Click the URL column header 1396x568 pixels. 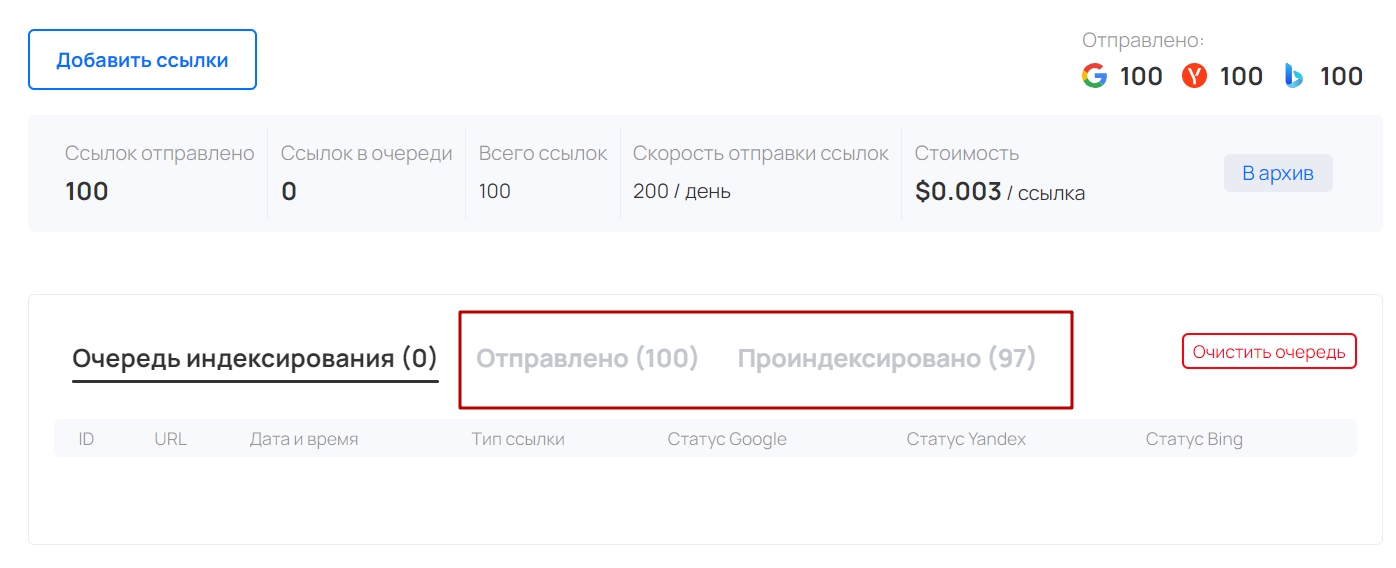tap(170, 439)
